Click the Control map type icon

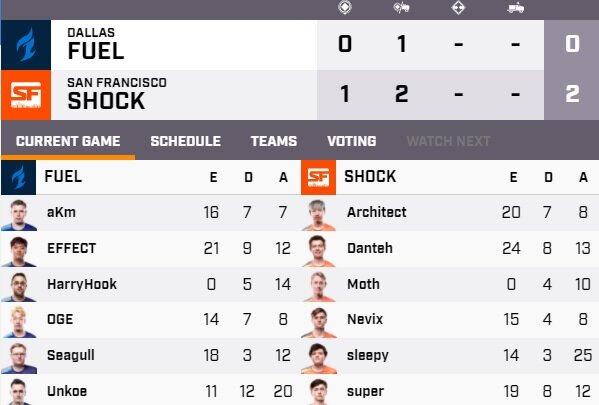point(345,7)
